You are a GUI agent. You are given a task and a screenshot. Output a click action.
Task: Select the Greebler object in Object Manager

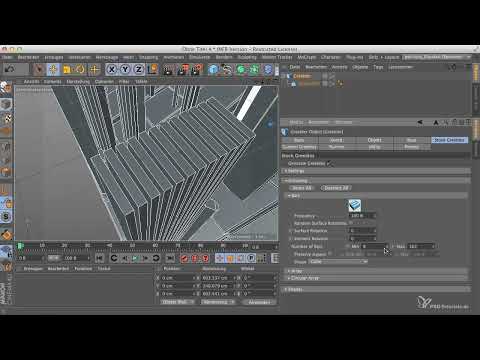click(x=302, y=76)
